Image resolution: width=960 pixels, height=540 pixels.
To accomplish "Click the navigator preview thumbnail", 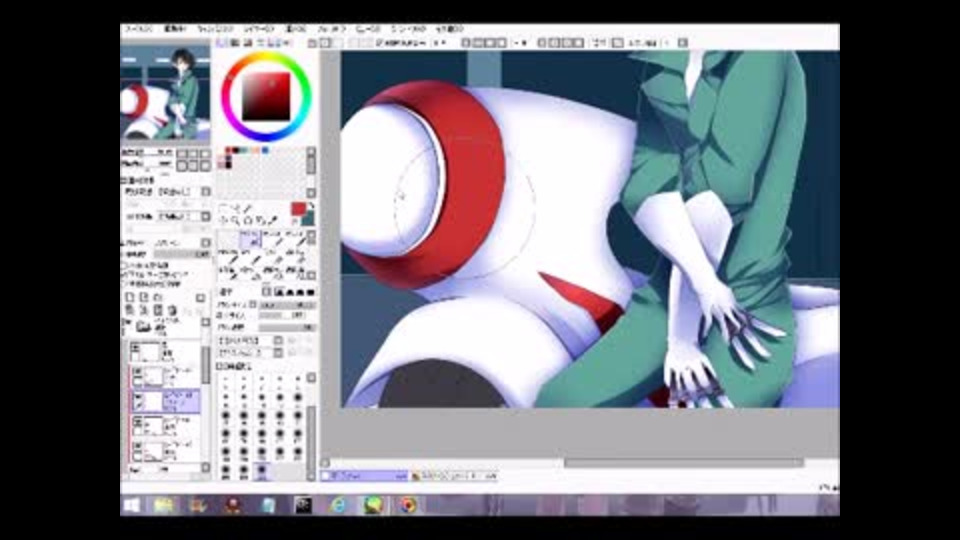I will (x=165, y=94).
